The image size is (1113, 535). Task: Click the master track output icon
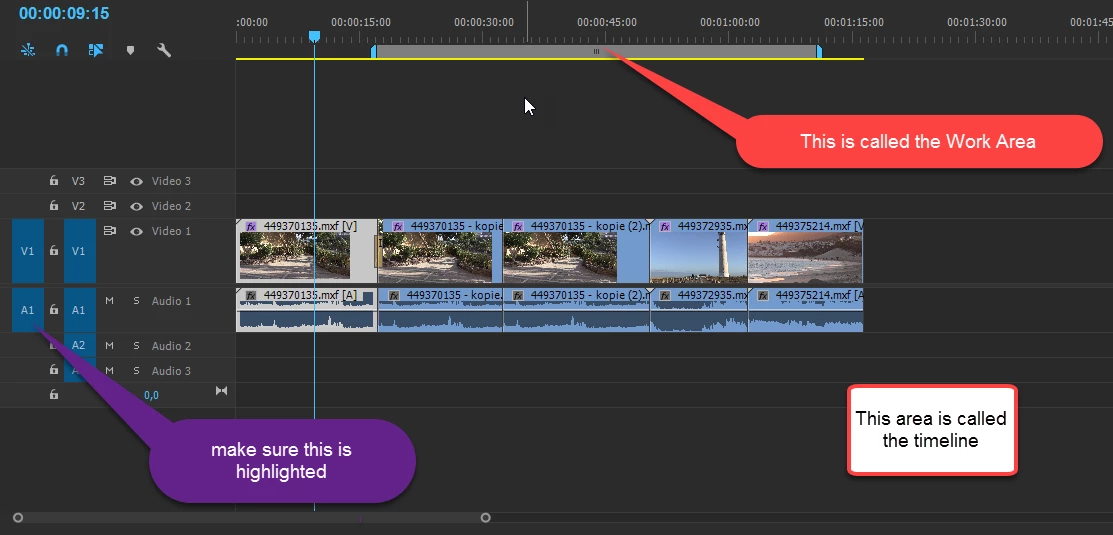[221, 391]
